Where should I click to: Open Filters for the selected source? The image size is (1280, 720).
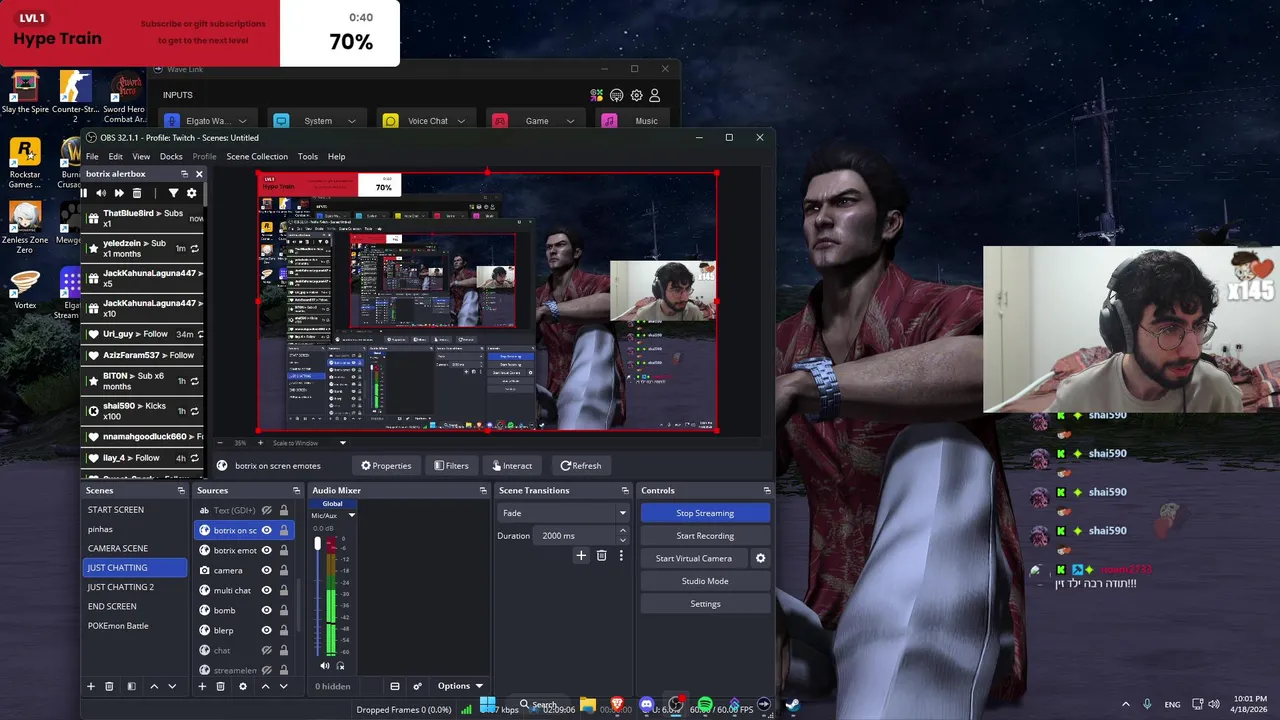click(x=451, y=465)
